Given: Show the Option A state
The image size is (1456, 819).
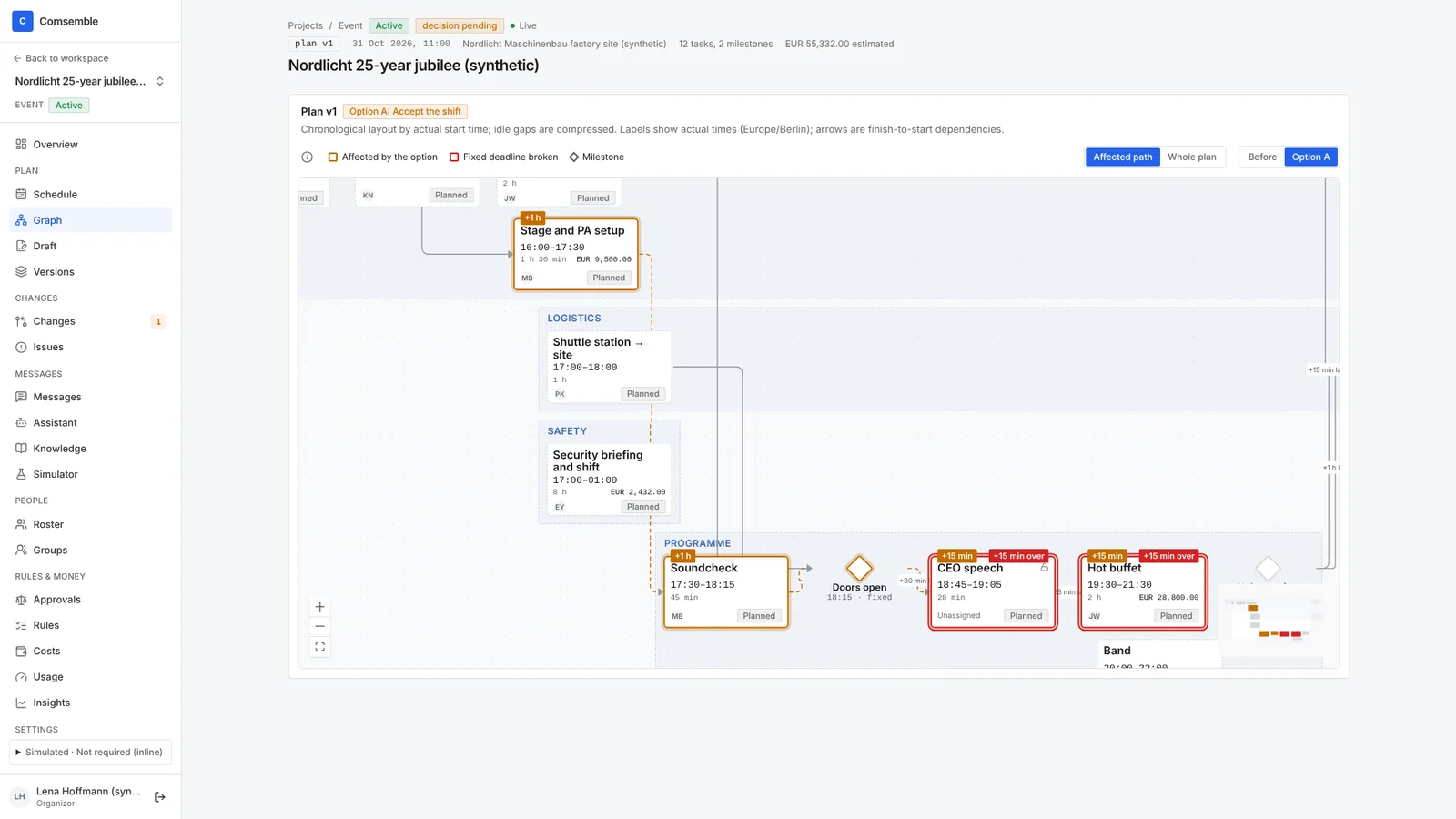Looking at the screenshot, I should pyautogui.click(x=1310, y=157).
